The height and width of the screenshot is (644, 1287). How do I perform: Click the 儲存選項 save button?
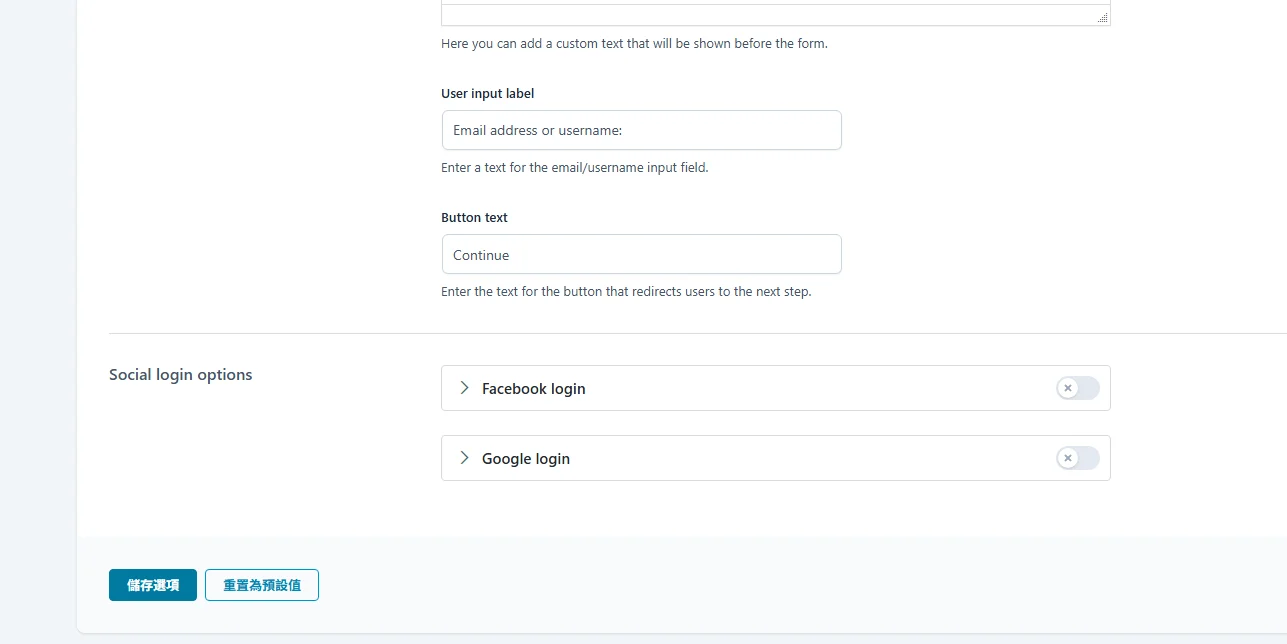point(153,585)
